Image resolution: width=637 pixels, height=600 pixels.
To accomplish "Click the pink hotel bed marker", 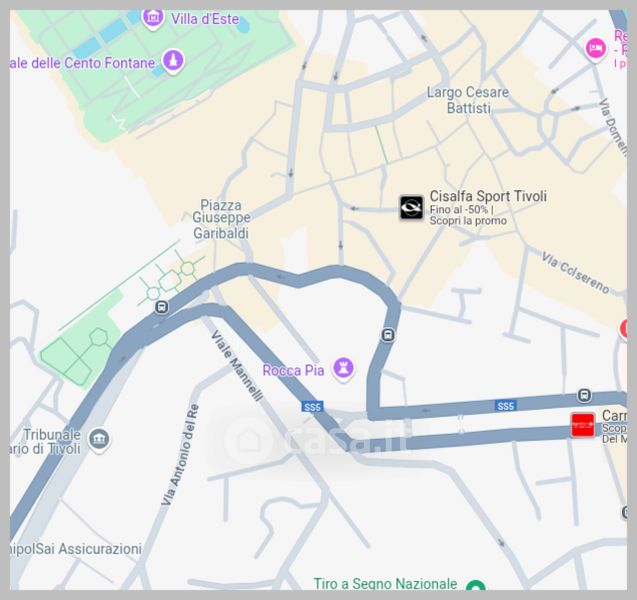I will [595, 49].
